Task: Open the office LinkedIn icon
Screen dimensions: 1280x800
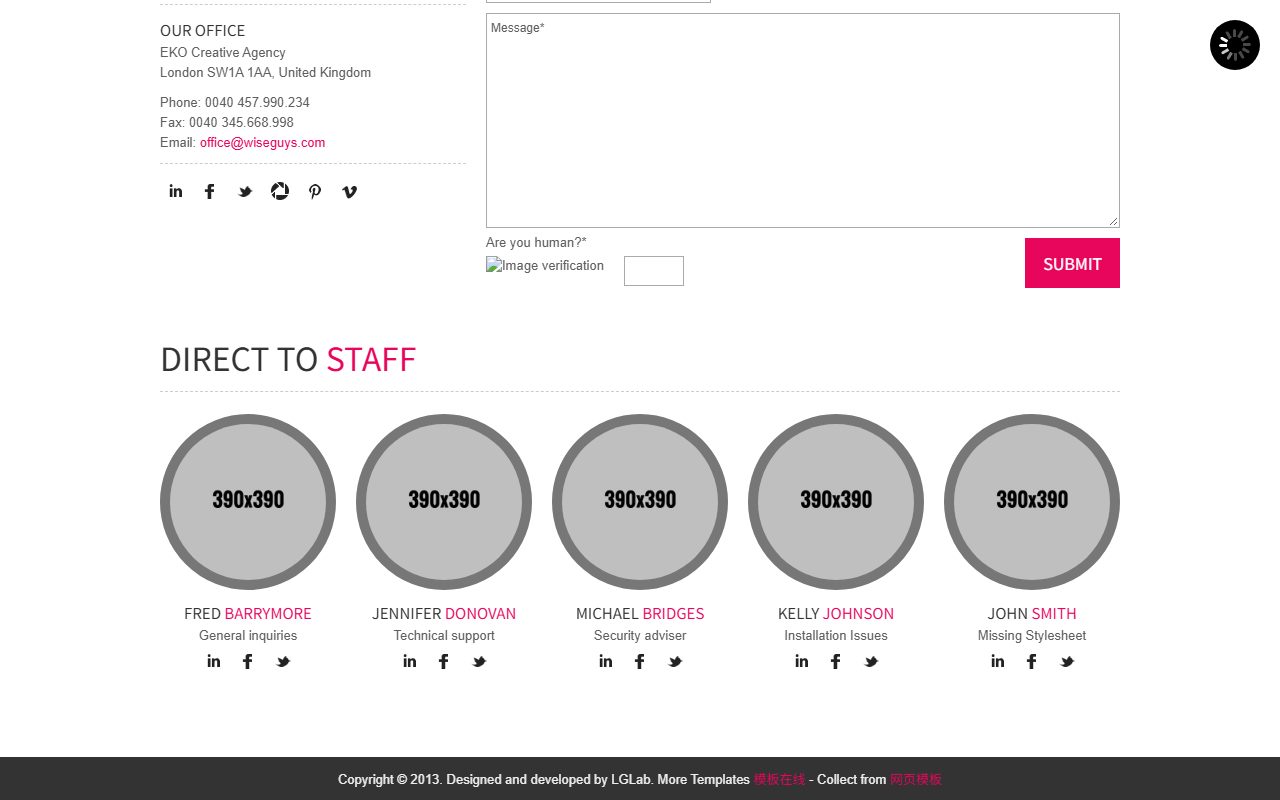Action: point(176,191)
